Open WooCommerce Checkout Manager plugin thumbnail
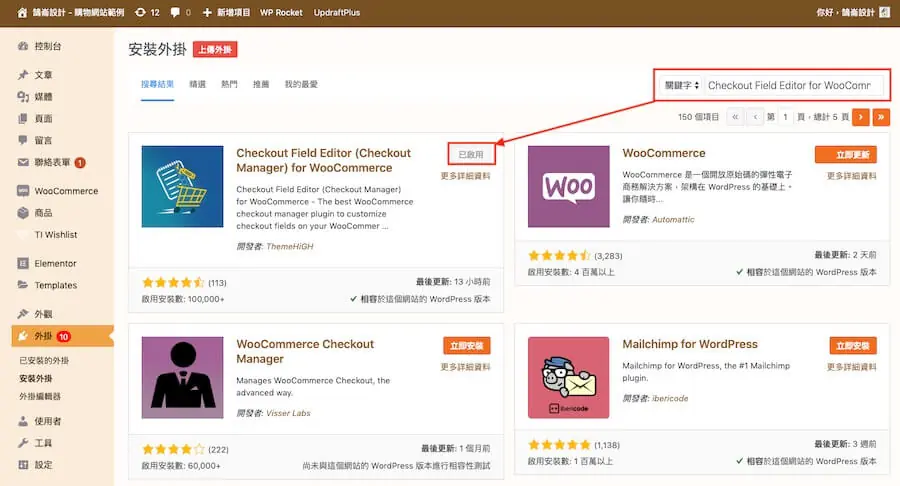Screen dimensions: 900x486 [x=183, y=378]
